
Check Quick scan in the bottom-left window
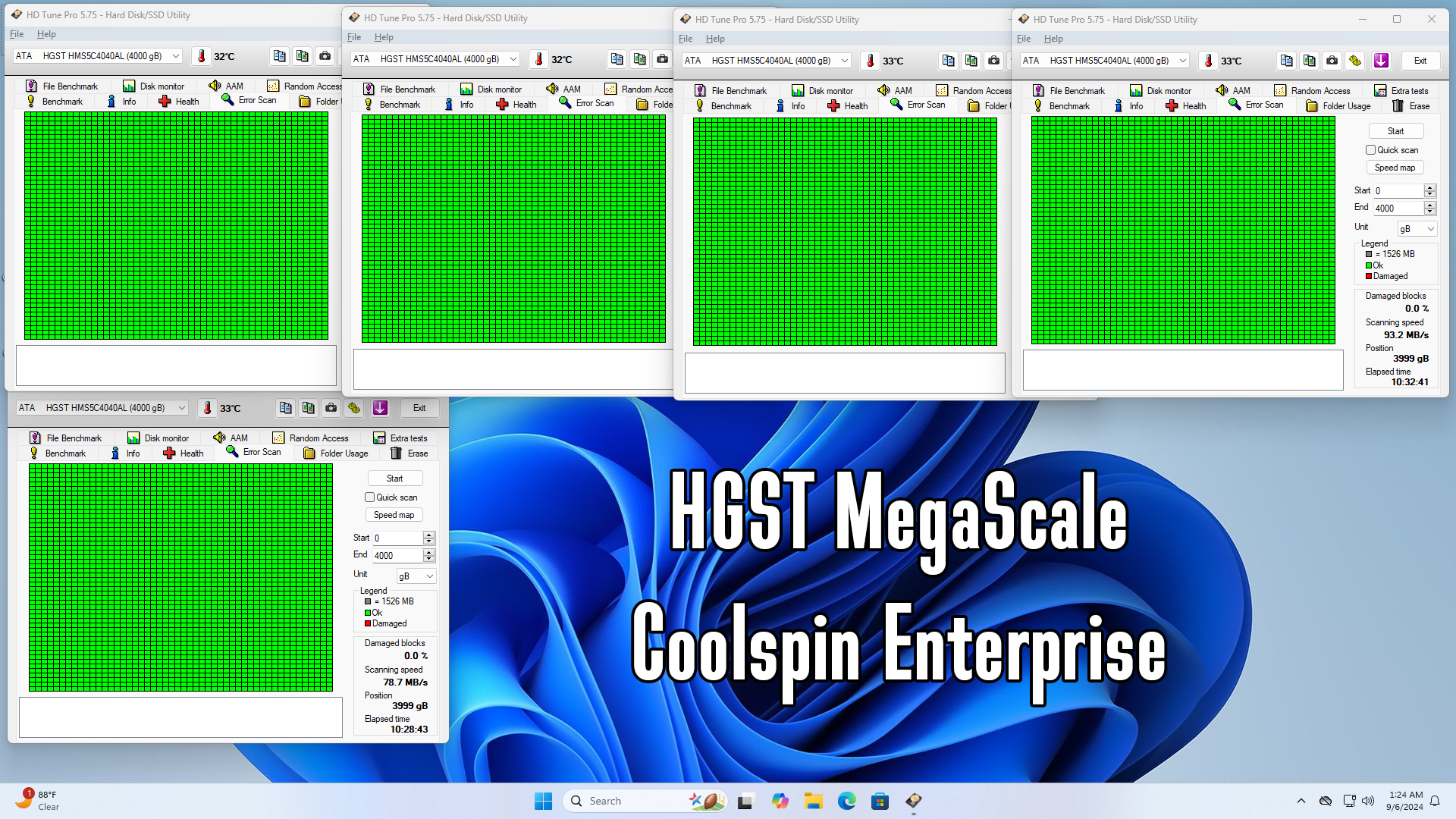[370, 497]
